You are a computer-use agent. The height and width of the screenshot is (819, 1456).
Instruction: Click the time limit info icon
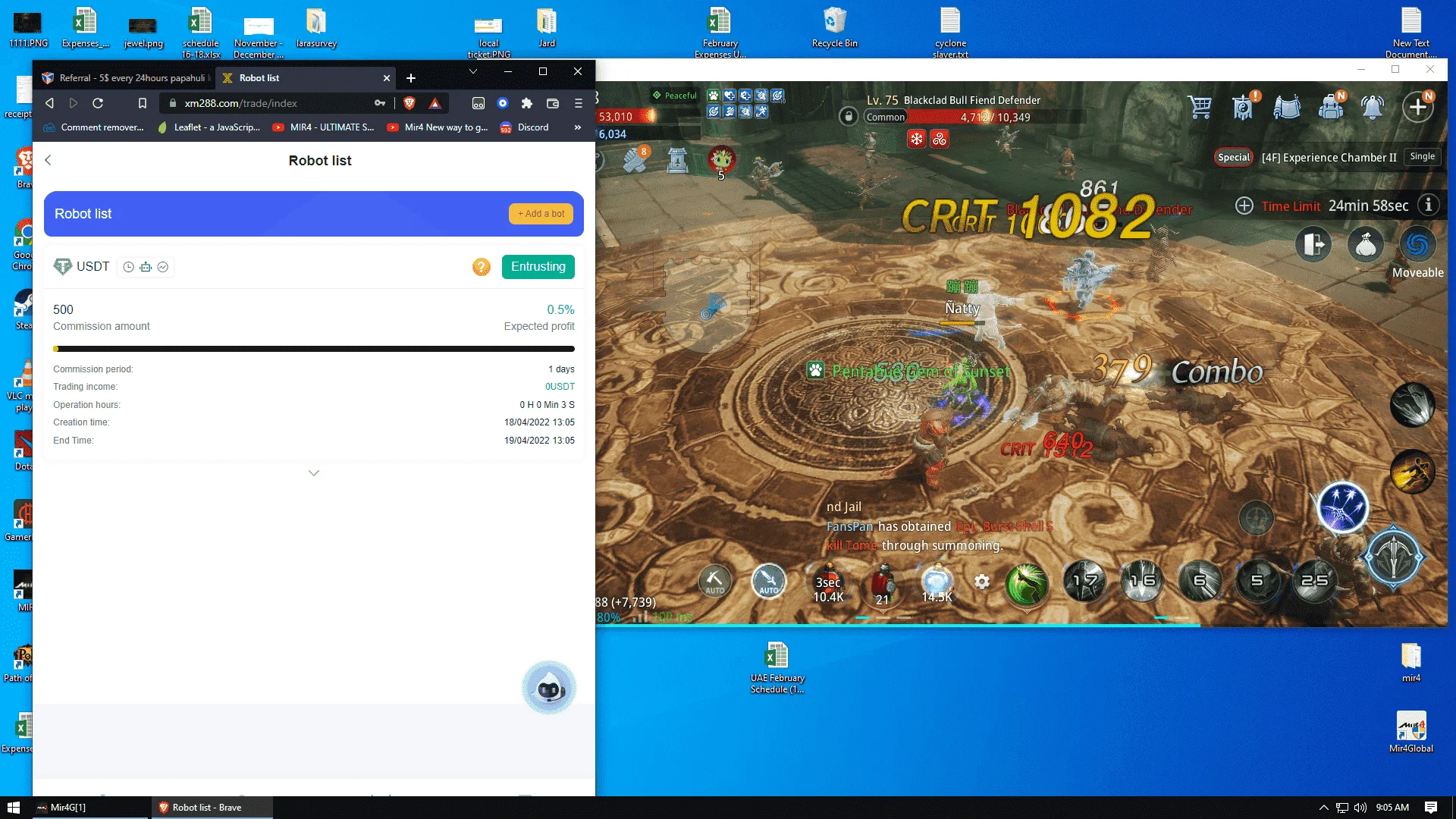1429,206
